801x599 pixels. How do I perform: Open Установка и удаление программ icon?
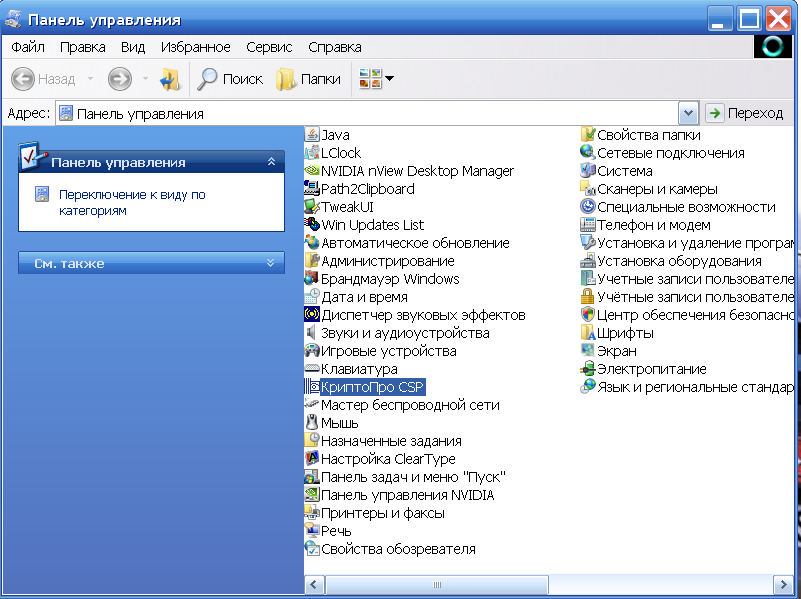(x=588, y=243)
